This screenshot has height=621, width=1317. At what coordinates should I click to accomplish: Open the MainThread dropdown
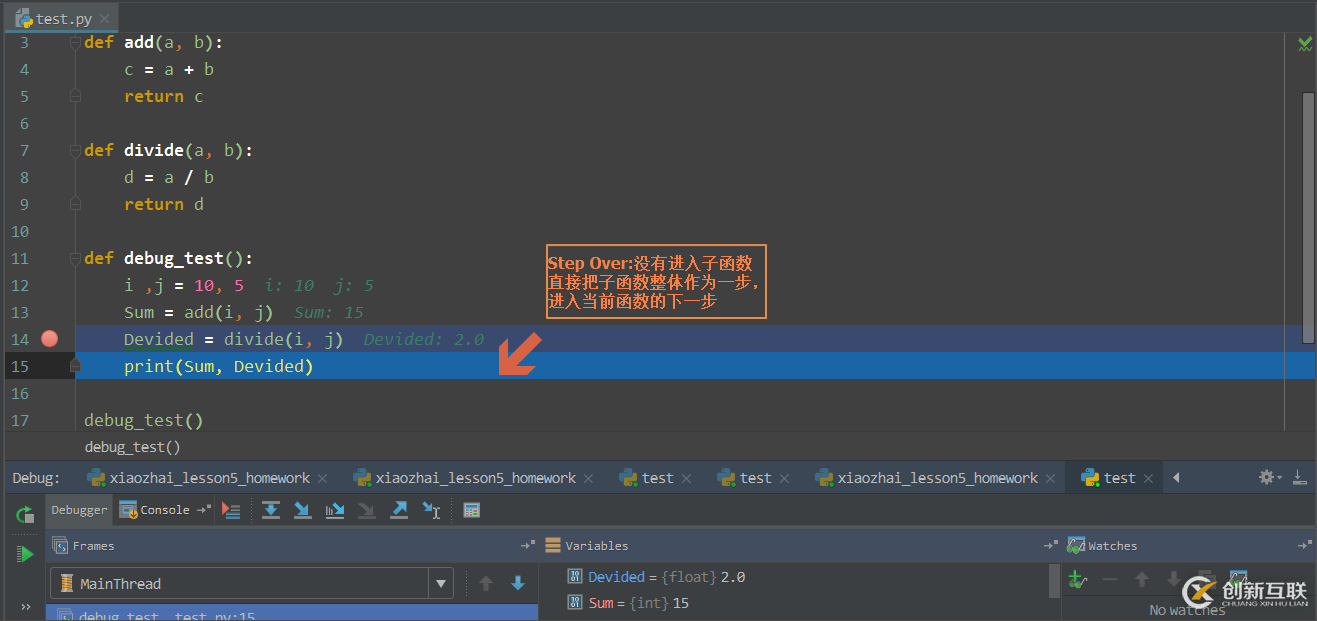441,583
